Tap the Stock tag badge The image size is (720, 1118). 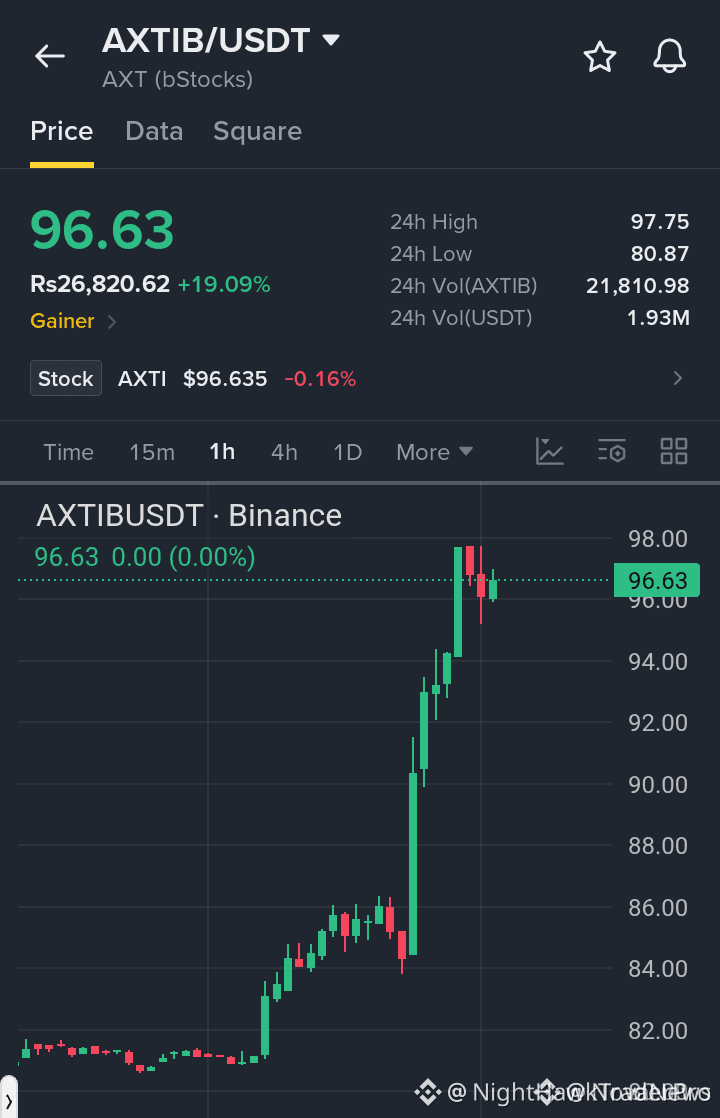66,378
